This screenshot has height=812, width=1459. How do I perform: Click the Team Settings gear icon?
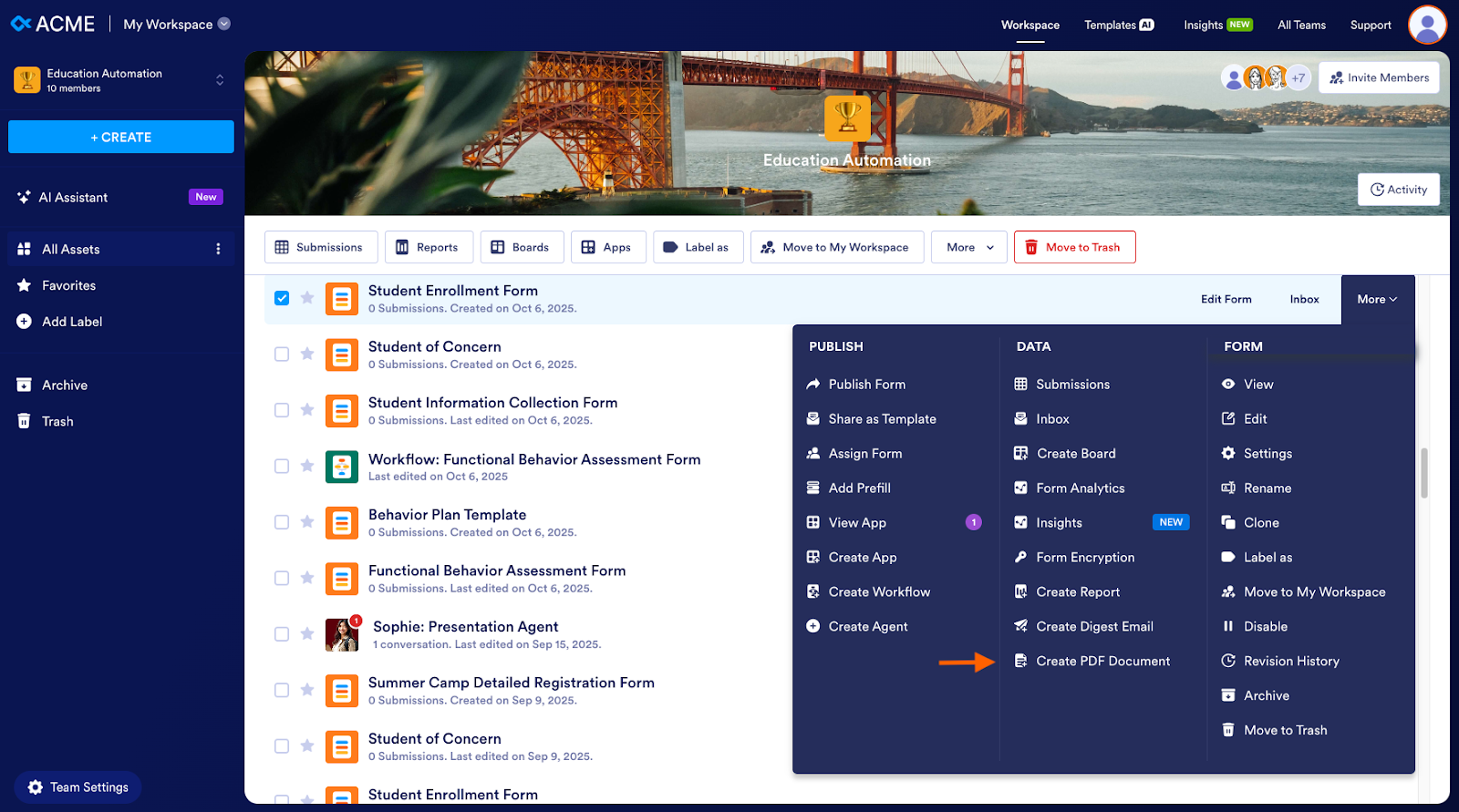(x=36, y=787)
